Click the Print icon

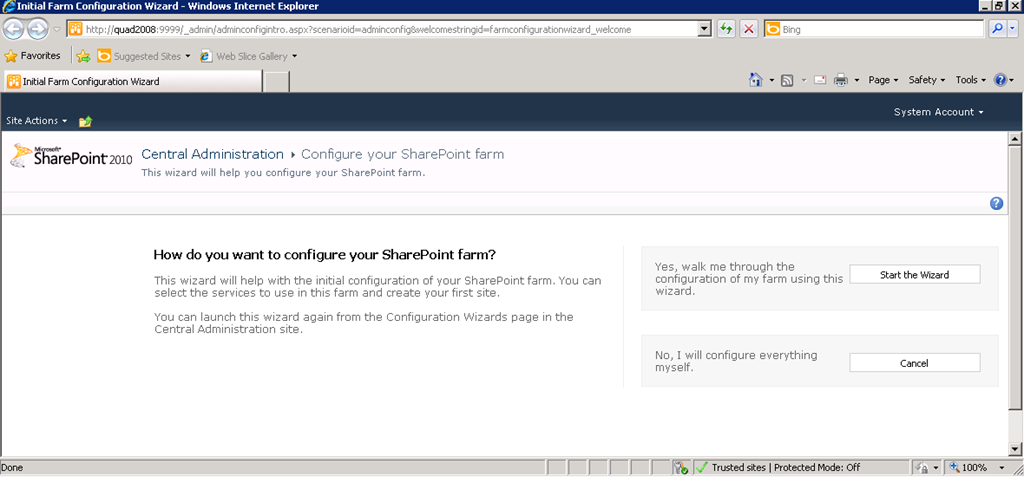pyautogui.click(x=840, y=80)
